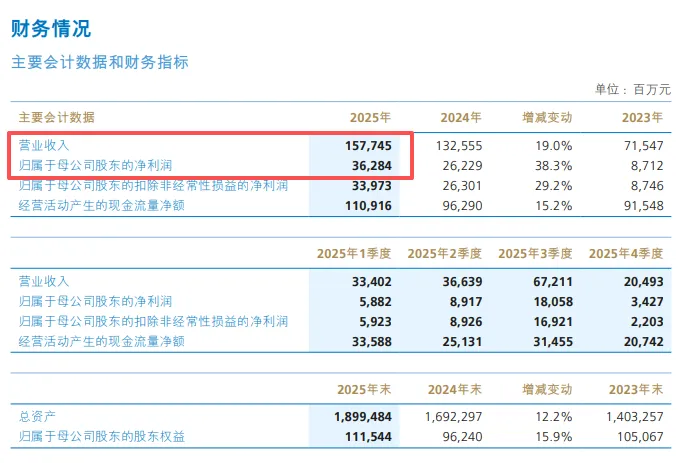The height and width of the screenshot is (463, 681).
Task: Select total assets 1,692,297
Action: [453, 417]
